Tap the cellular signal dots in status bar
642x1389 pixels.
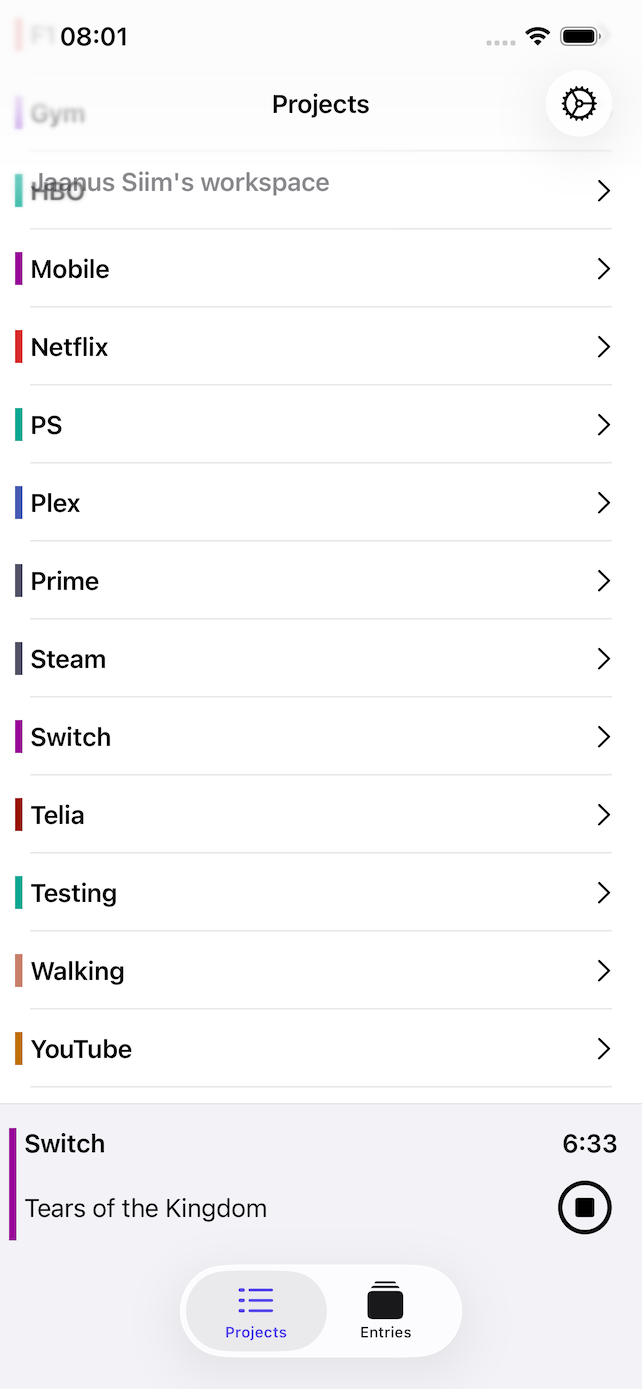point(499,38)
